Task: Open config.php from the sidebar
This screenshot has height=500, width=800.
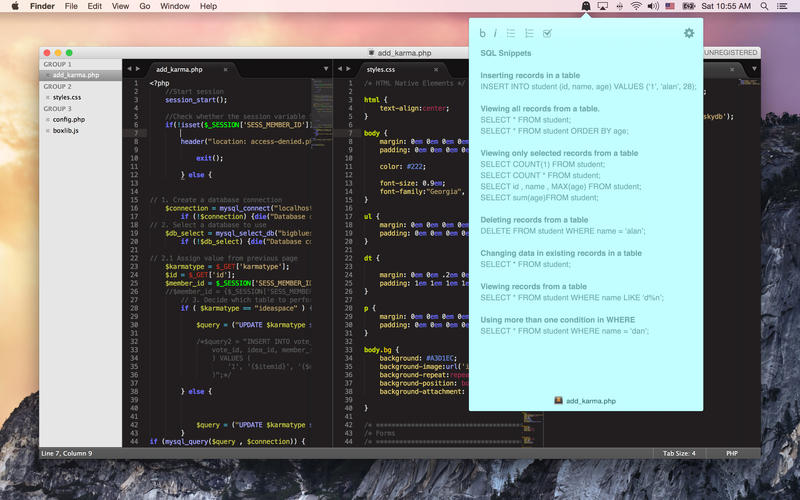Action: [x=70, y=119]
